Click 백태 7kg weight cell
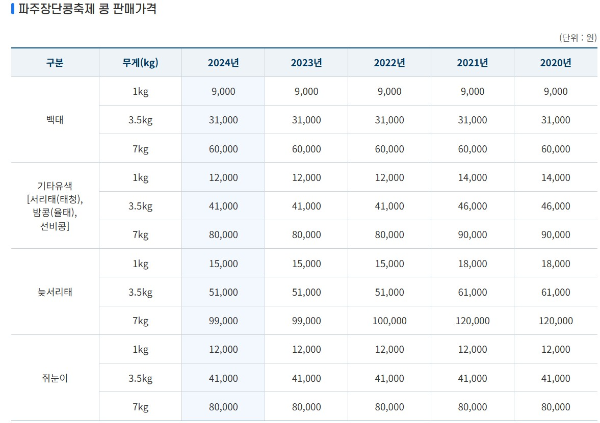600x423 pixels. click(140, 149)
